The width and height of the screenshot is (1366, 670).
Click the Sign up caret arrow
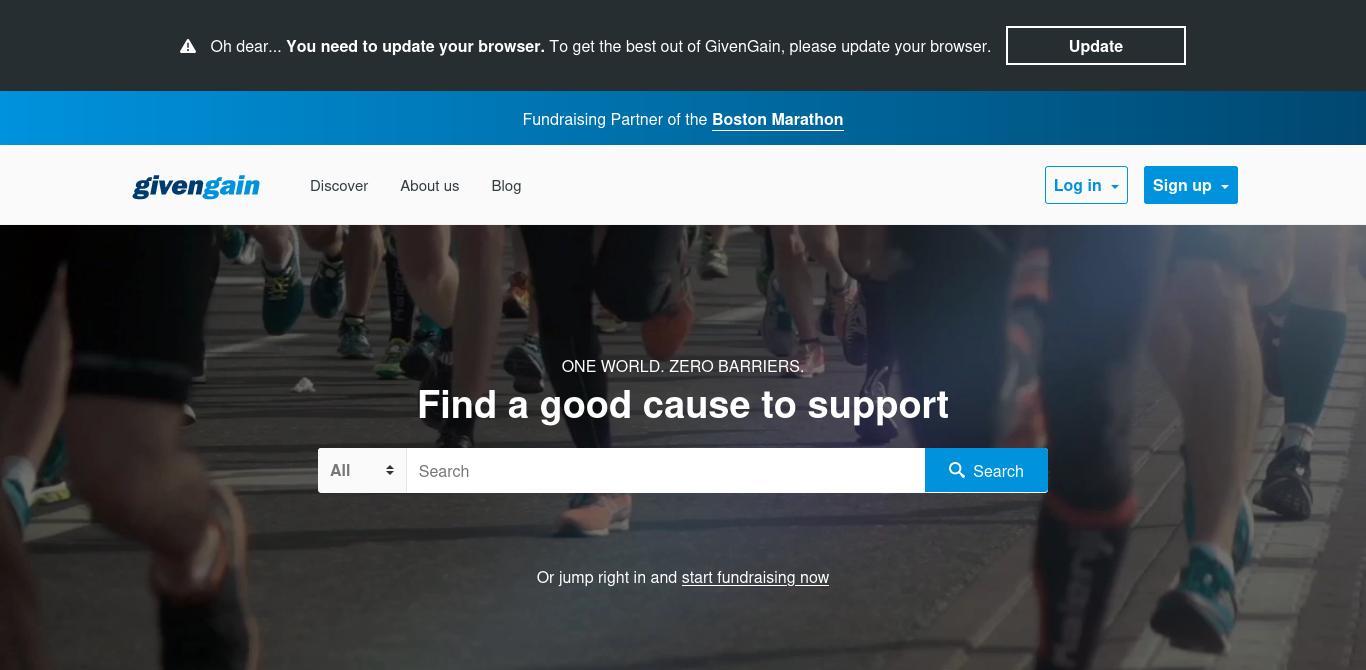click(x=1224, y=187)
